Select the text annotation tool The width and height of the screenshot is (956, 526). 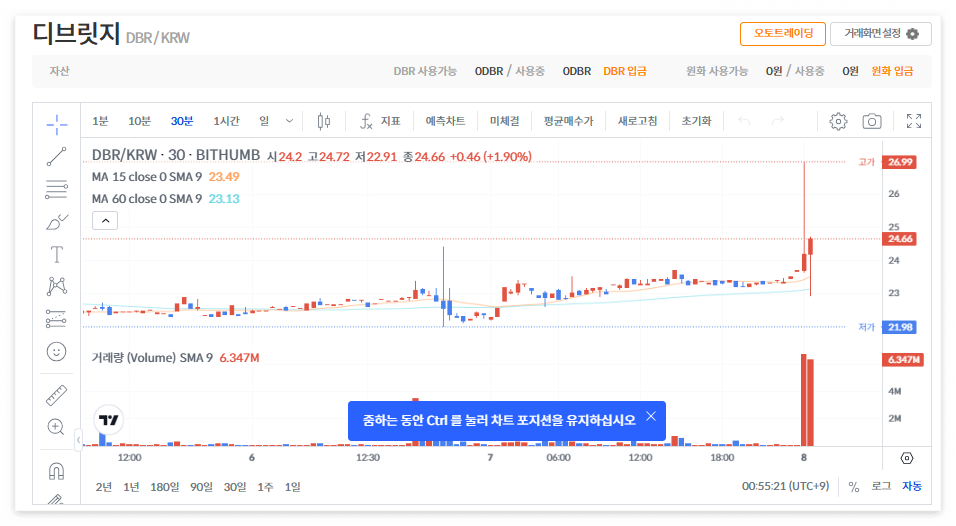57,254
